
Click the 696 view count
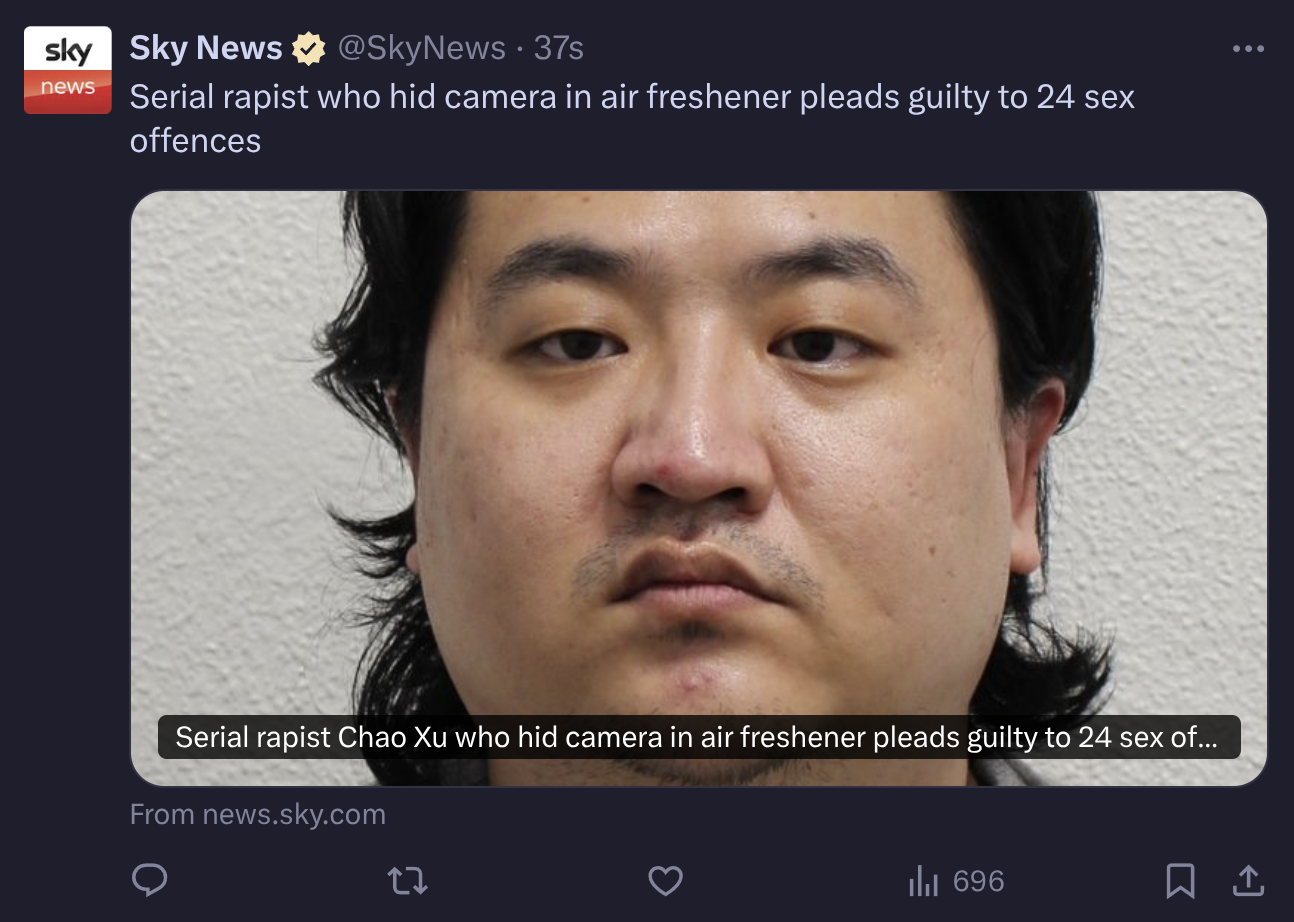click(978, 881)
